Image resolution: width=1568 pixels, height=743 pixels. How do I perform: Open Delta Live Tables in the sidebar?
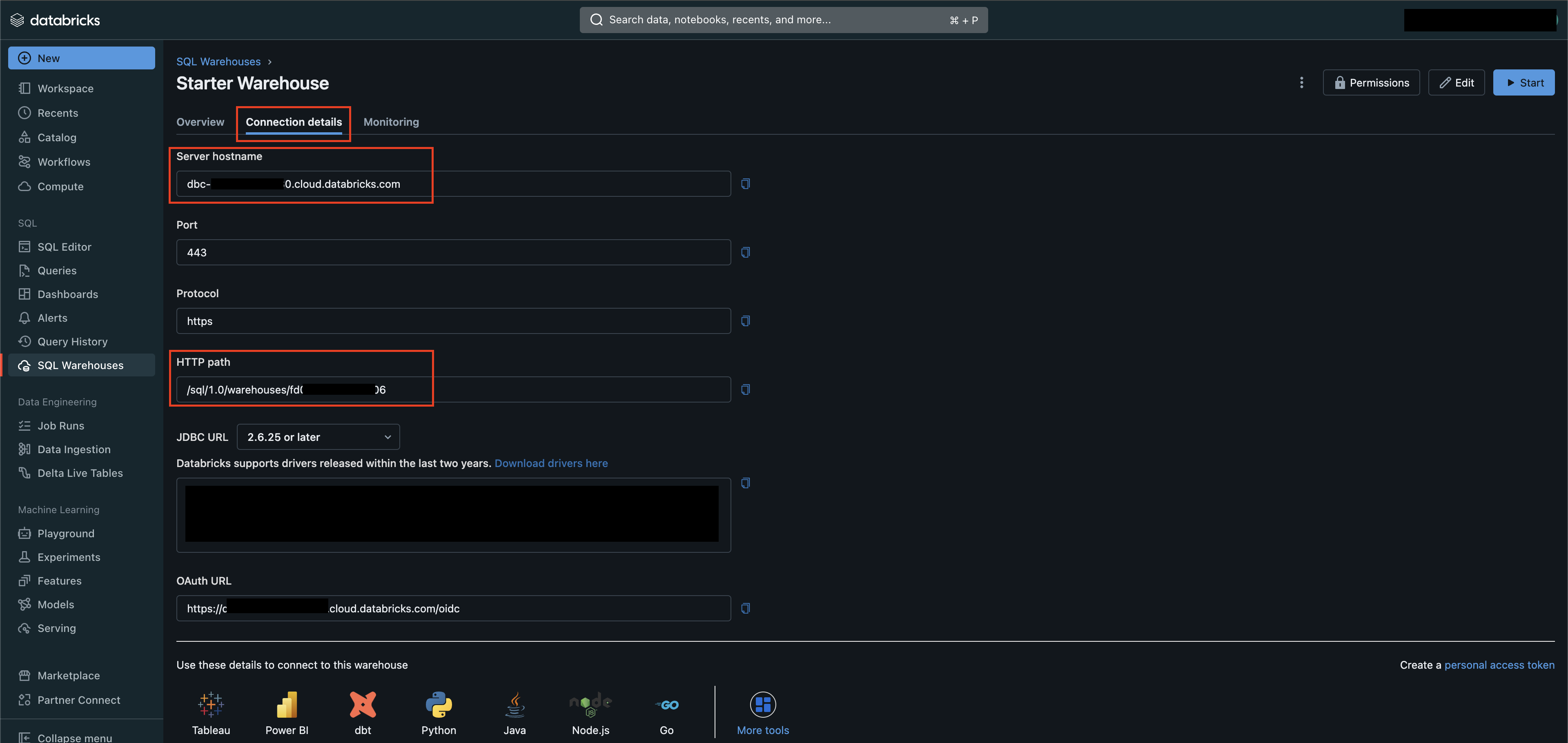82,473
